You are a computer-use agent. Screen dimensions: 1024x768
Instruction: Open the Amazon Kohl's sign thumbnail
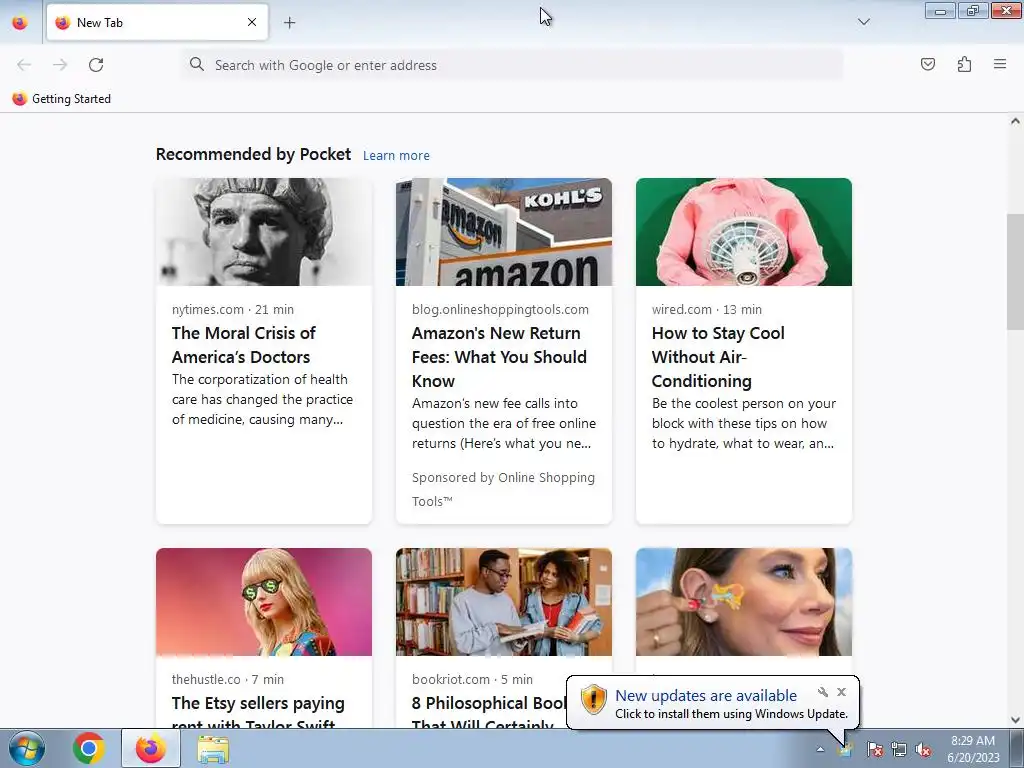(504, 232)
